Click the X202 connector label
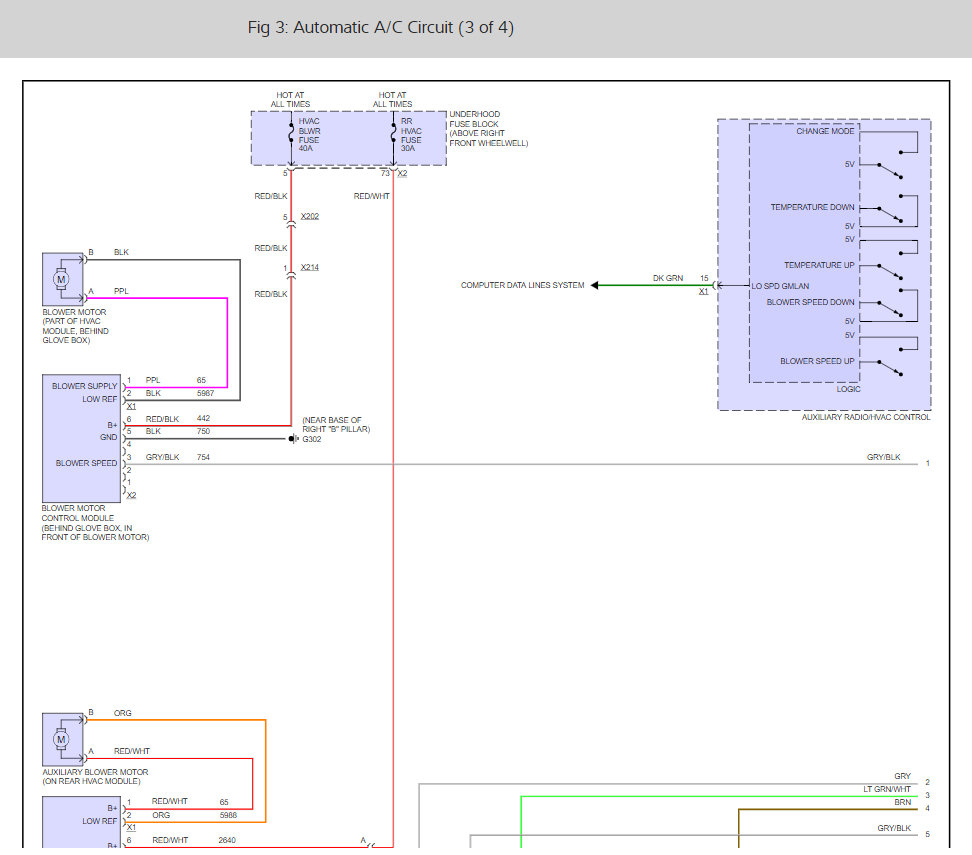 (309, 216)
